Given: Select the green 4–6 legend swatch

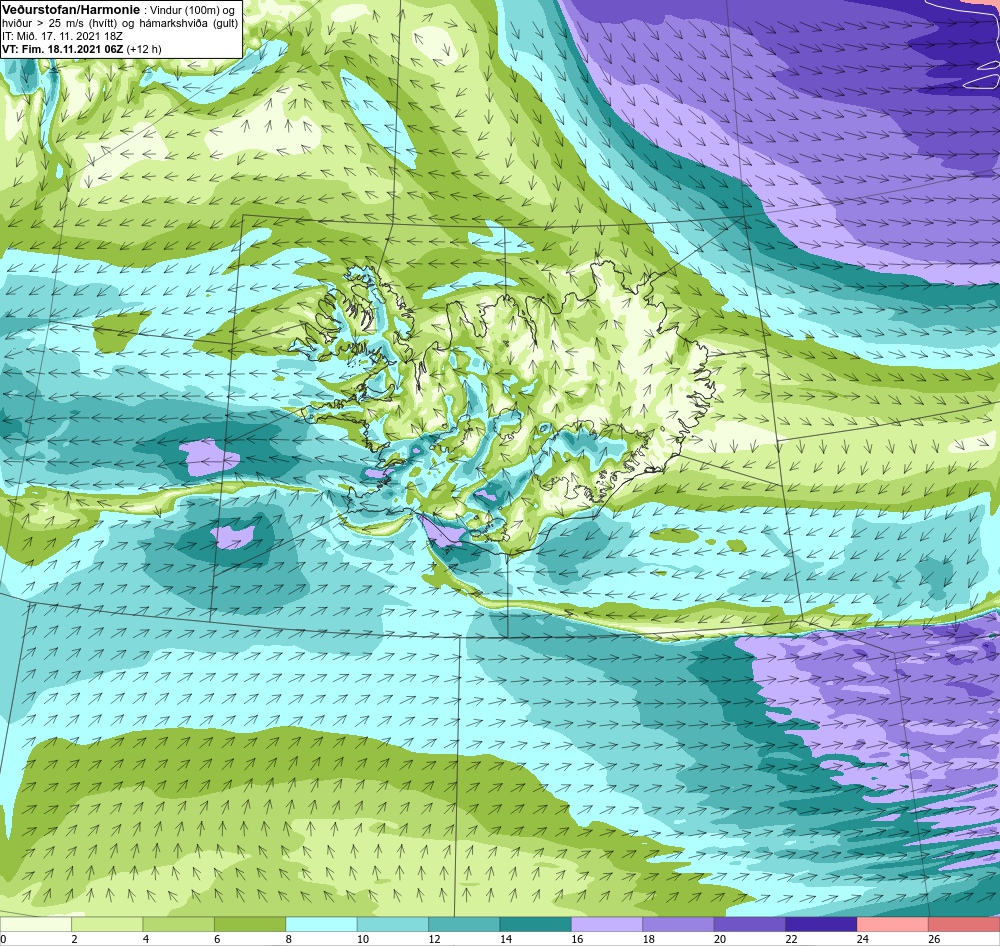Looking at the screenshot, I should (179, 924).
